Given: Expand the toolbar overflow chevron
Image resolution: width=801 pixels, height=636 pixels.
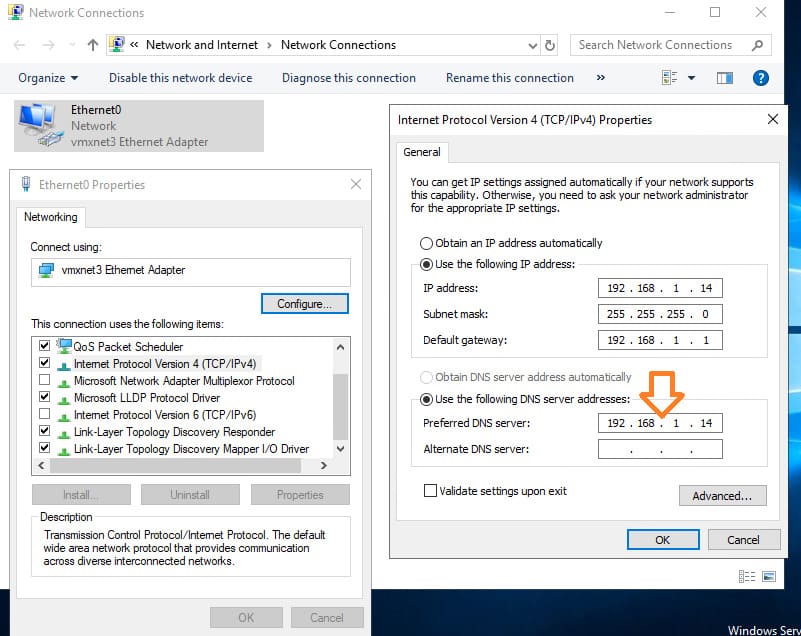Looking at the screenshot, I should click(x=600, y=78).
